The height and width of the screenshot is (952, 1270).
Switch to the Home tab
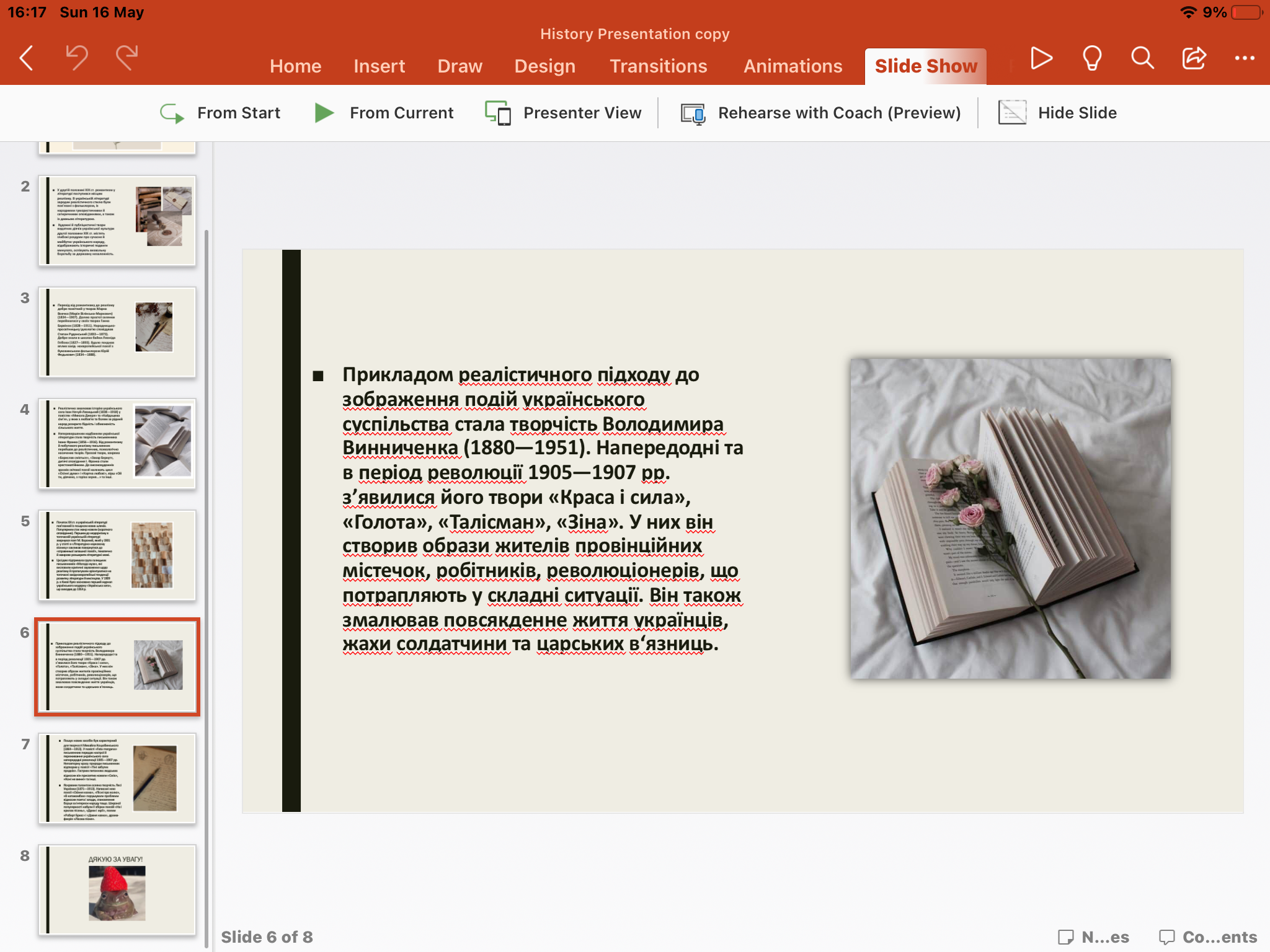pyautogui.click(x=295, y=66)
